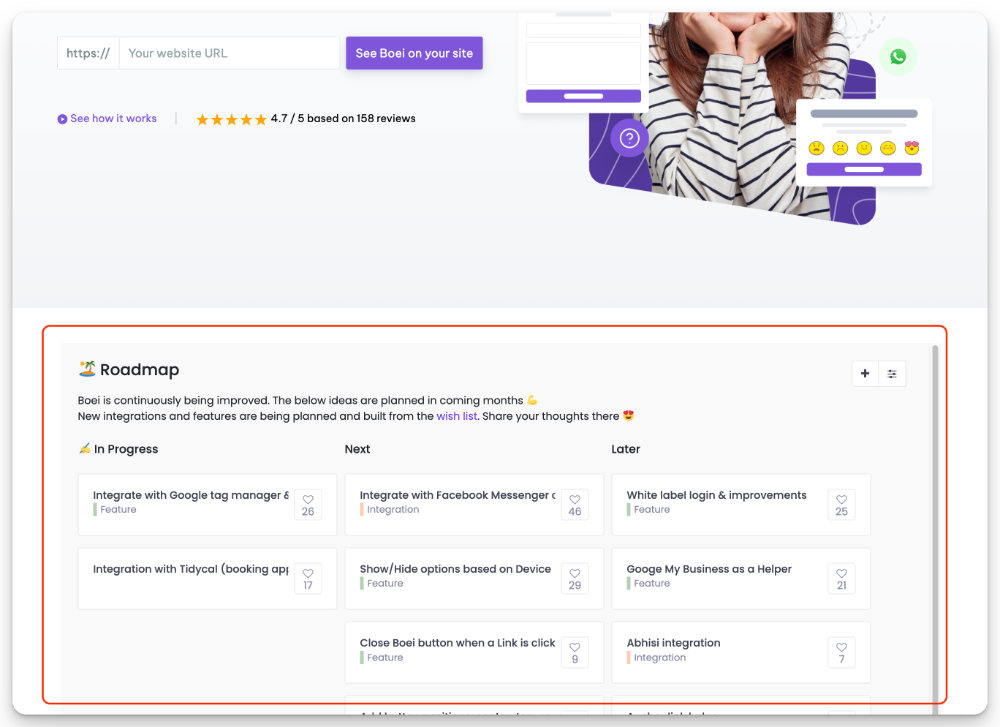Click the Your website URL input field
This screenshot has width=1000, height=727.
(229, 53)
